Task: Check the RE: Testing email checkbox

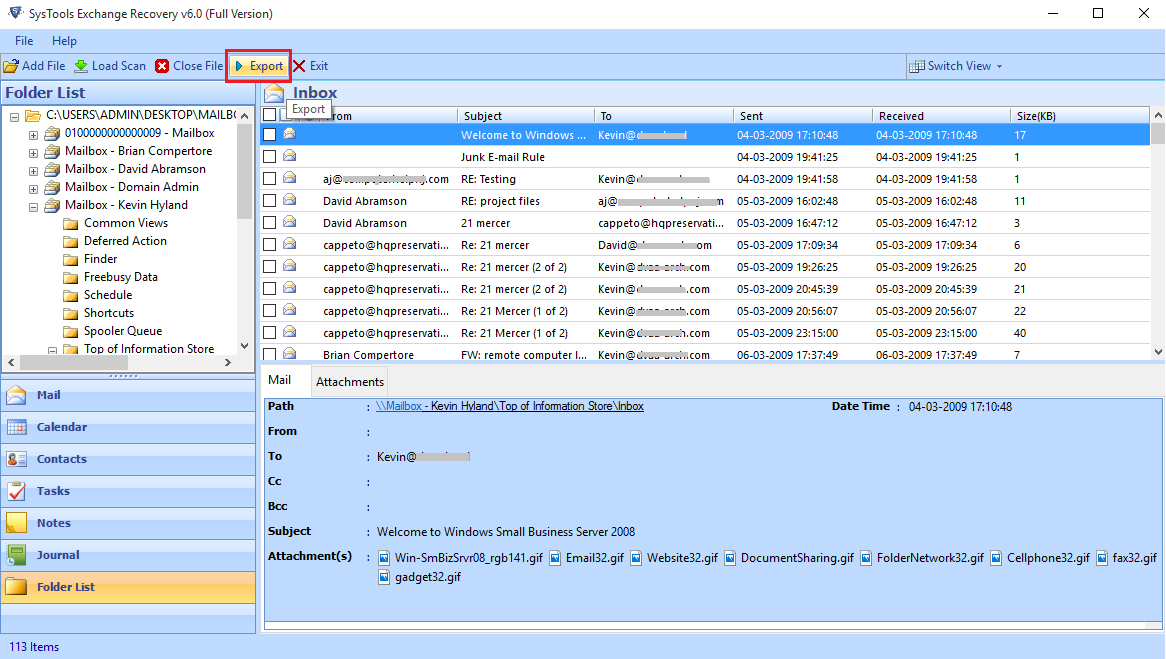Action: pos(269,179)
